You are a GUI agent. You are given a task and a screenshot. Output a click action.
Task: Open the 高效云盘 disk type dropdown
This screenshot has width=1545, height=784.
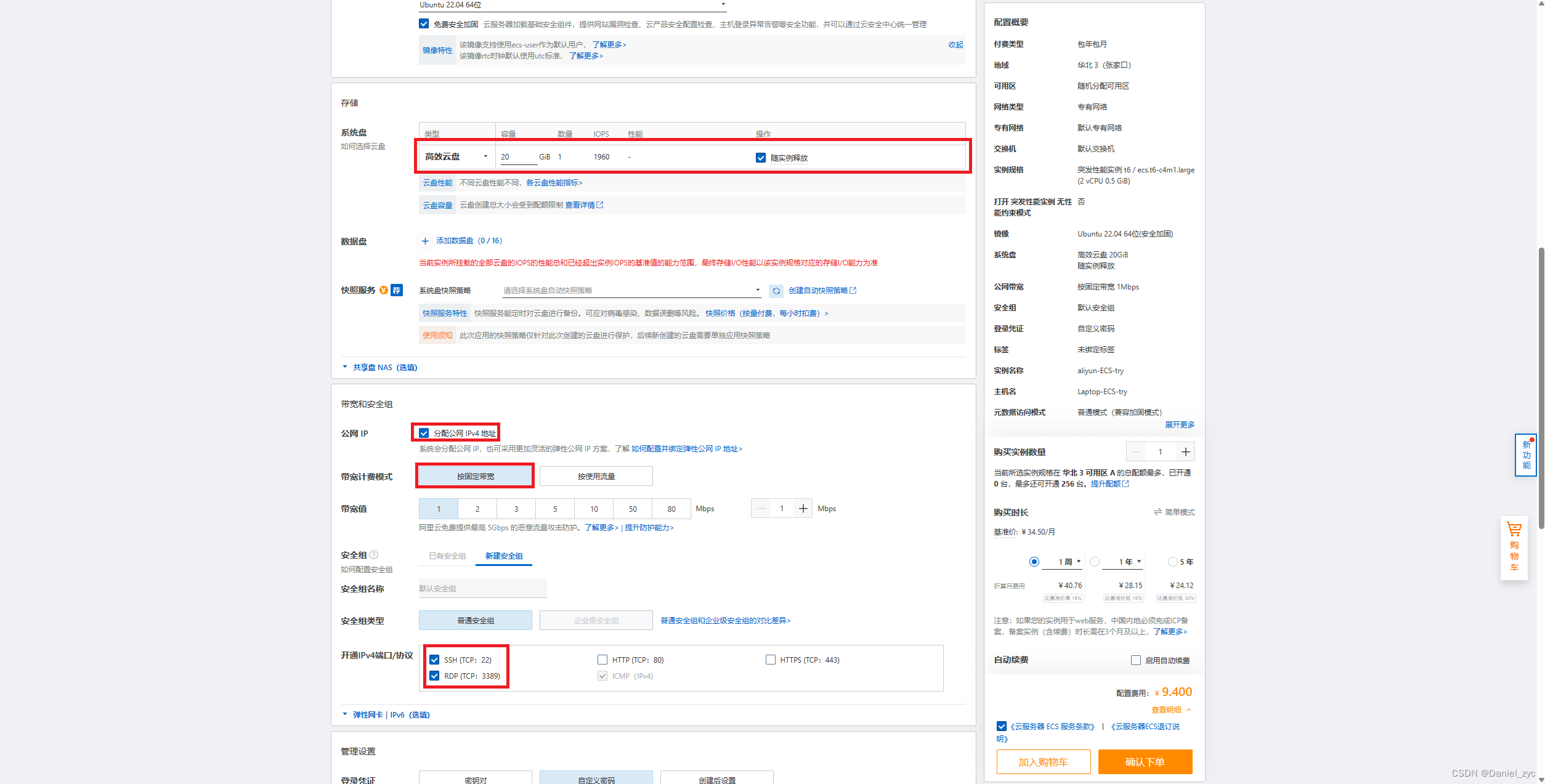(x=456, y=157)
